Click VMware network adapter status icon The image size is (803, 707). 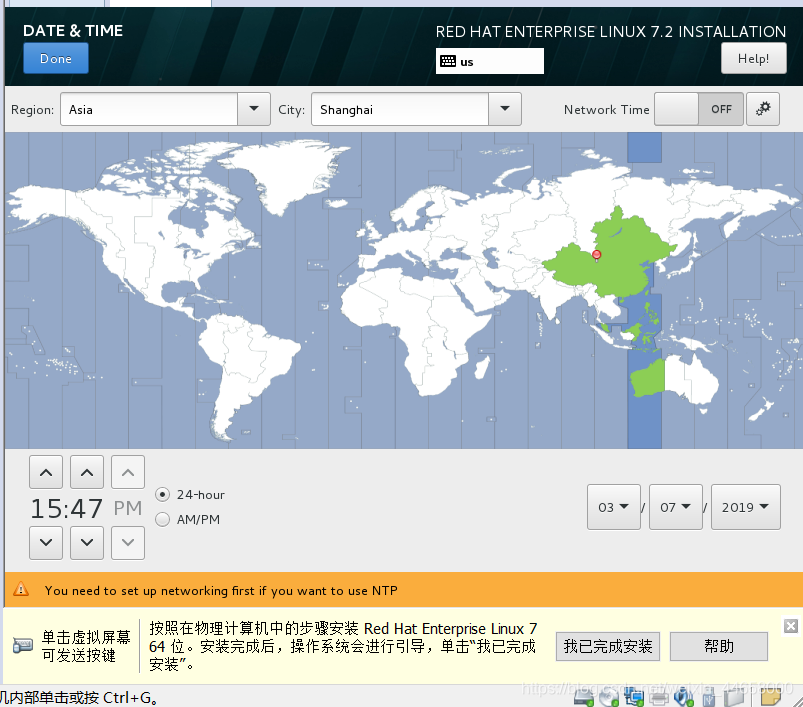634,697
